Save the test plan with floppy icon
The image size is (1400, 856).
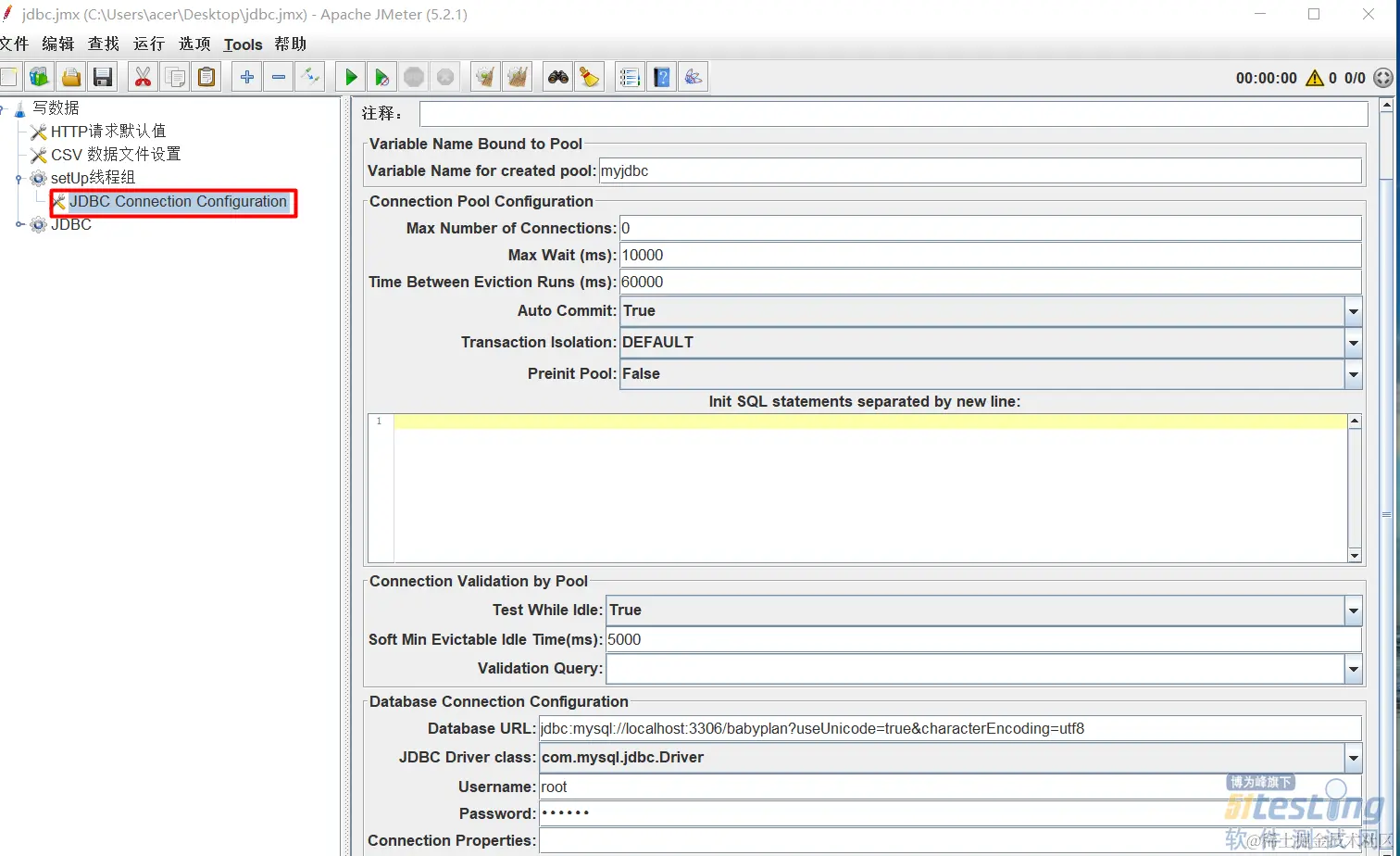click(103, 77)
